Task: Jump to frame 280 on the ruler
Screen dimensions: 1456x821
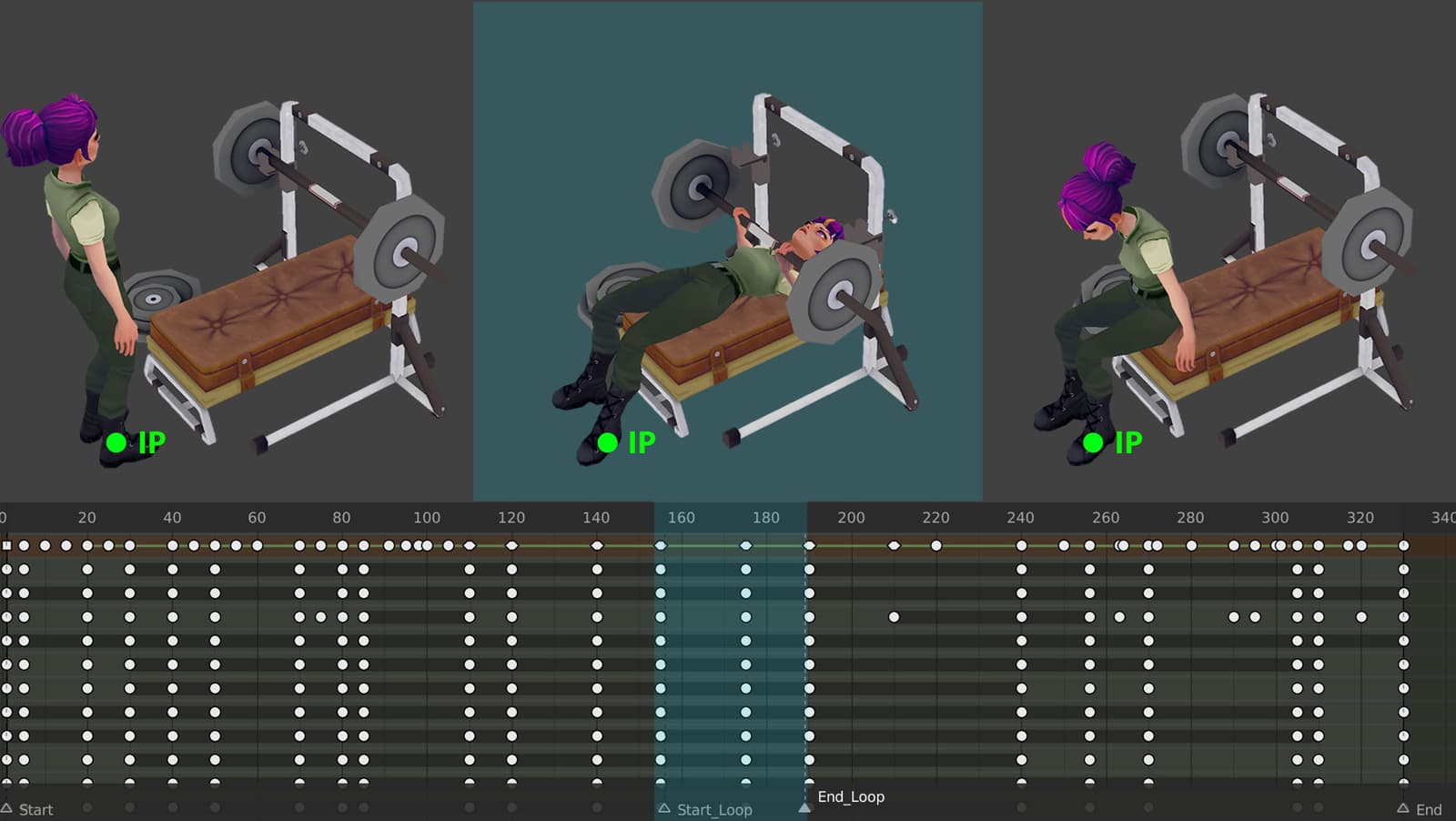Action: [1190, 517]
